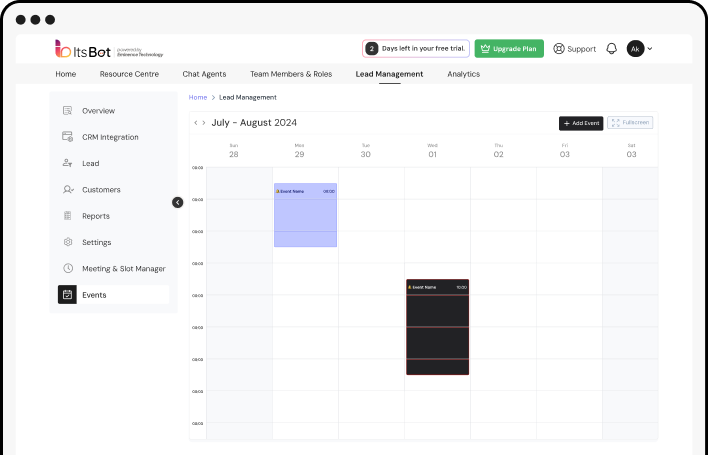Go to the next week arrow
The image size is (708, 455).
point(204,123)
